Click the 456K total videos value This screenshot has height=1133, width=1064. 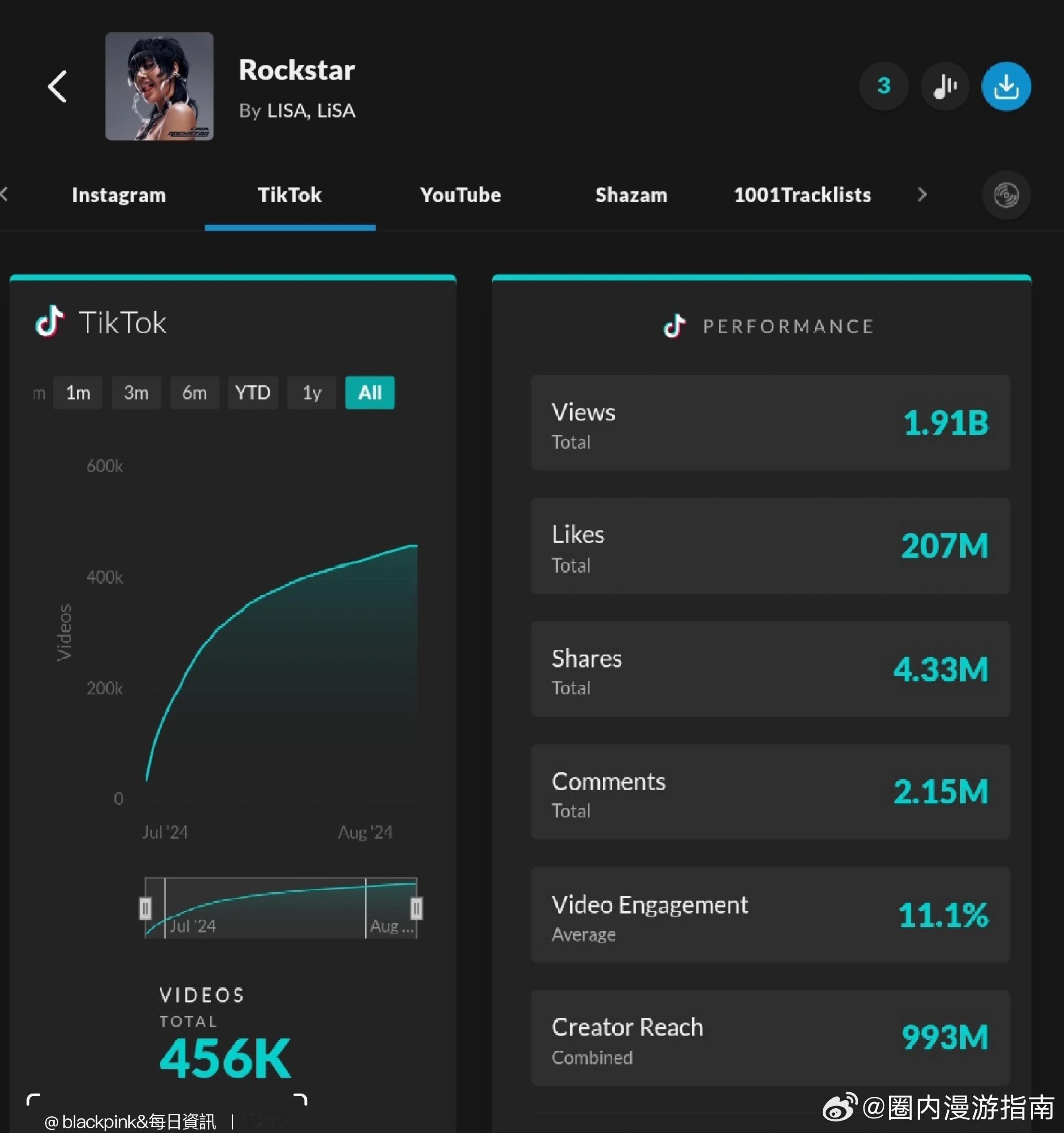(225, 1058)
